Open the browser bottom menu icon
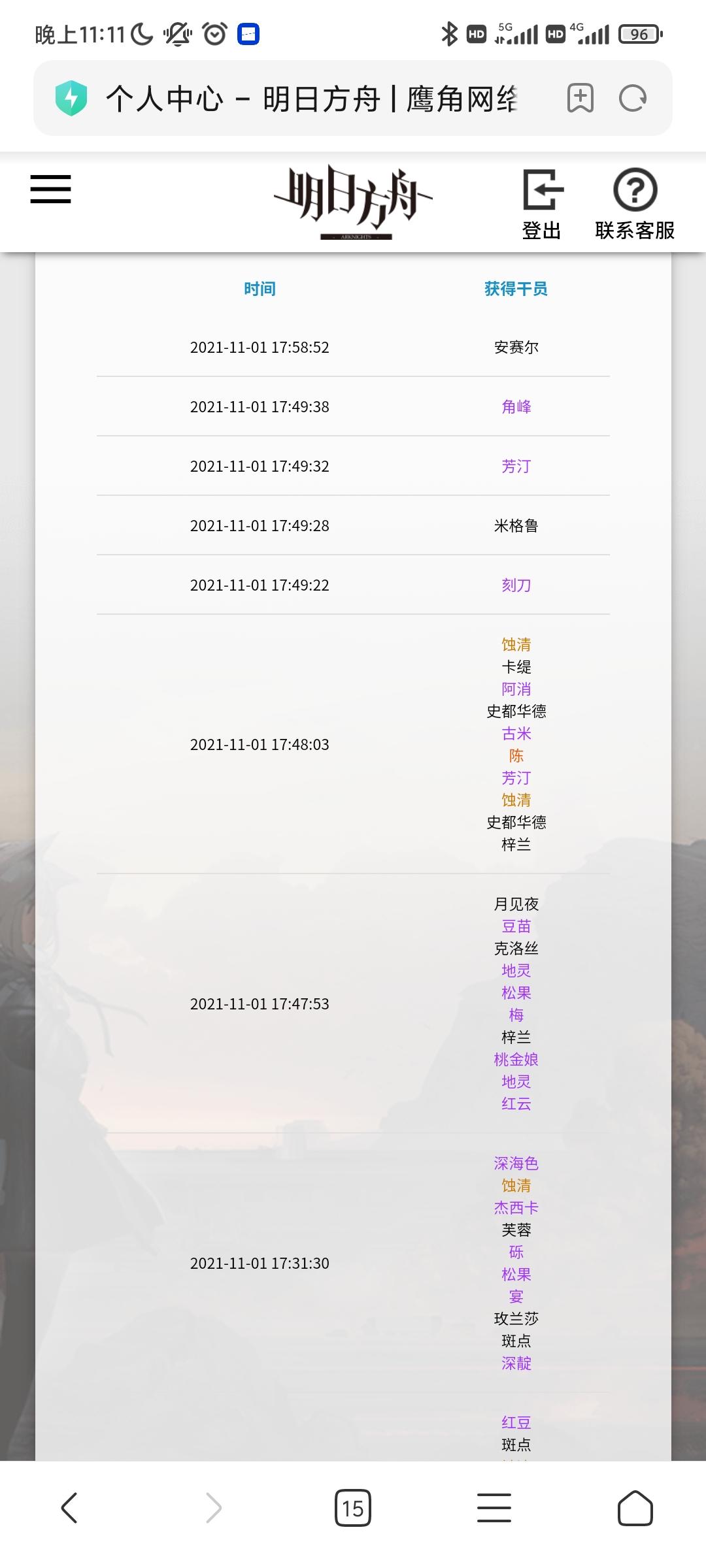 coord(494,1508)
